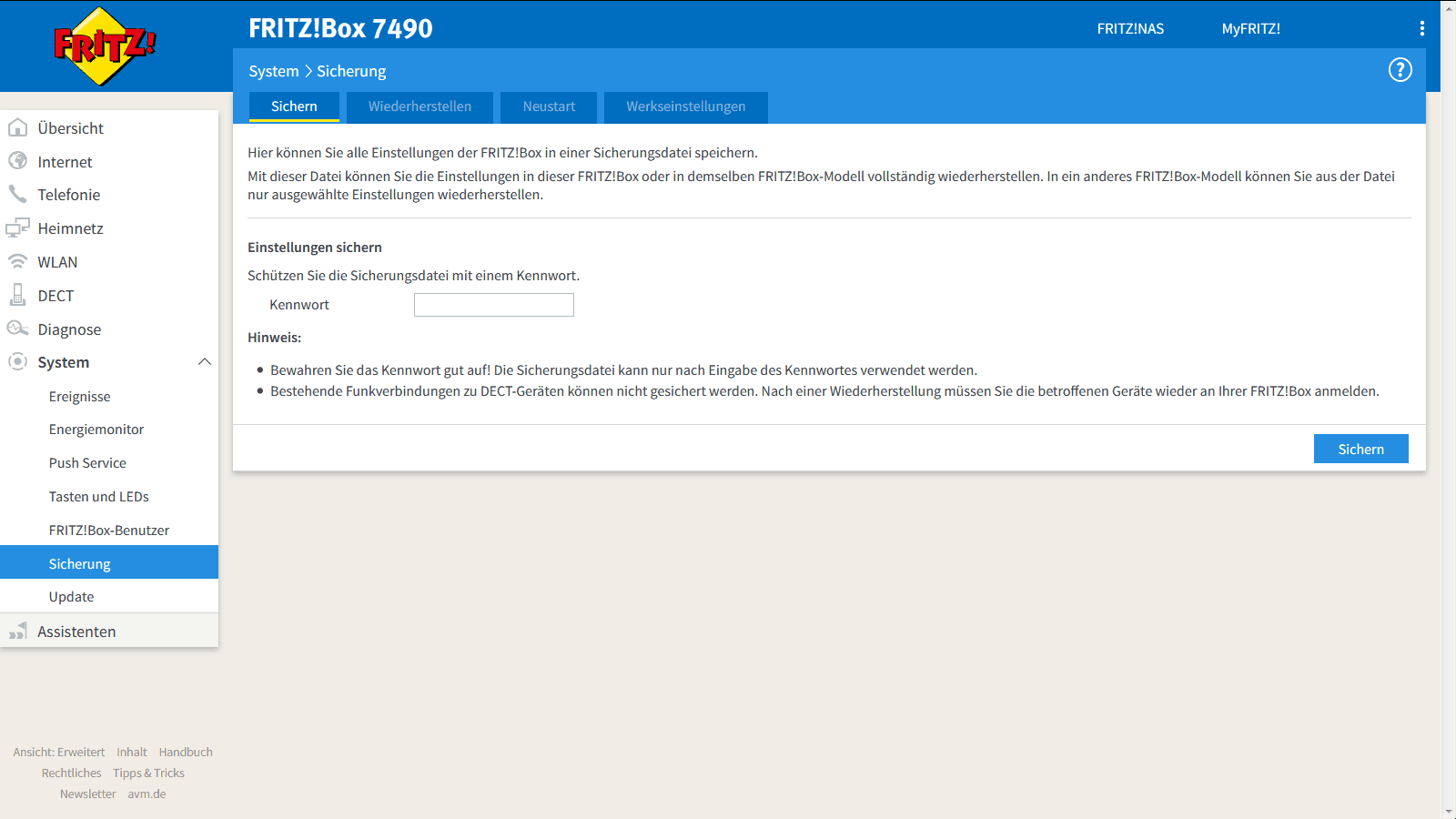Focus the Kennwort input field
This screenshot has height=819, width=1456.
click(x=494, y=305)
